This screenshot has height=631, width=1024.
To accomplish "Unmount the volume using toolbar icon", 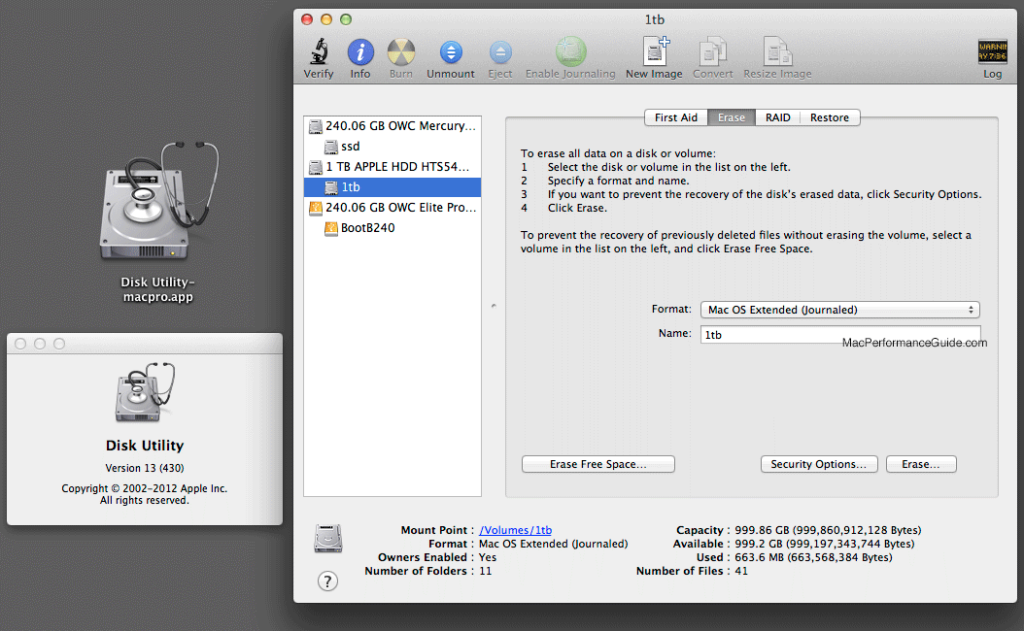I will click(x=450, y=53).
